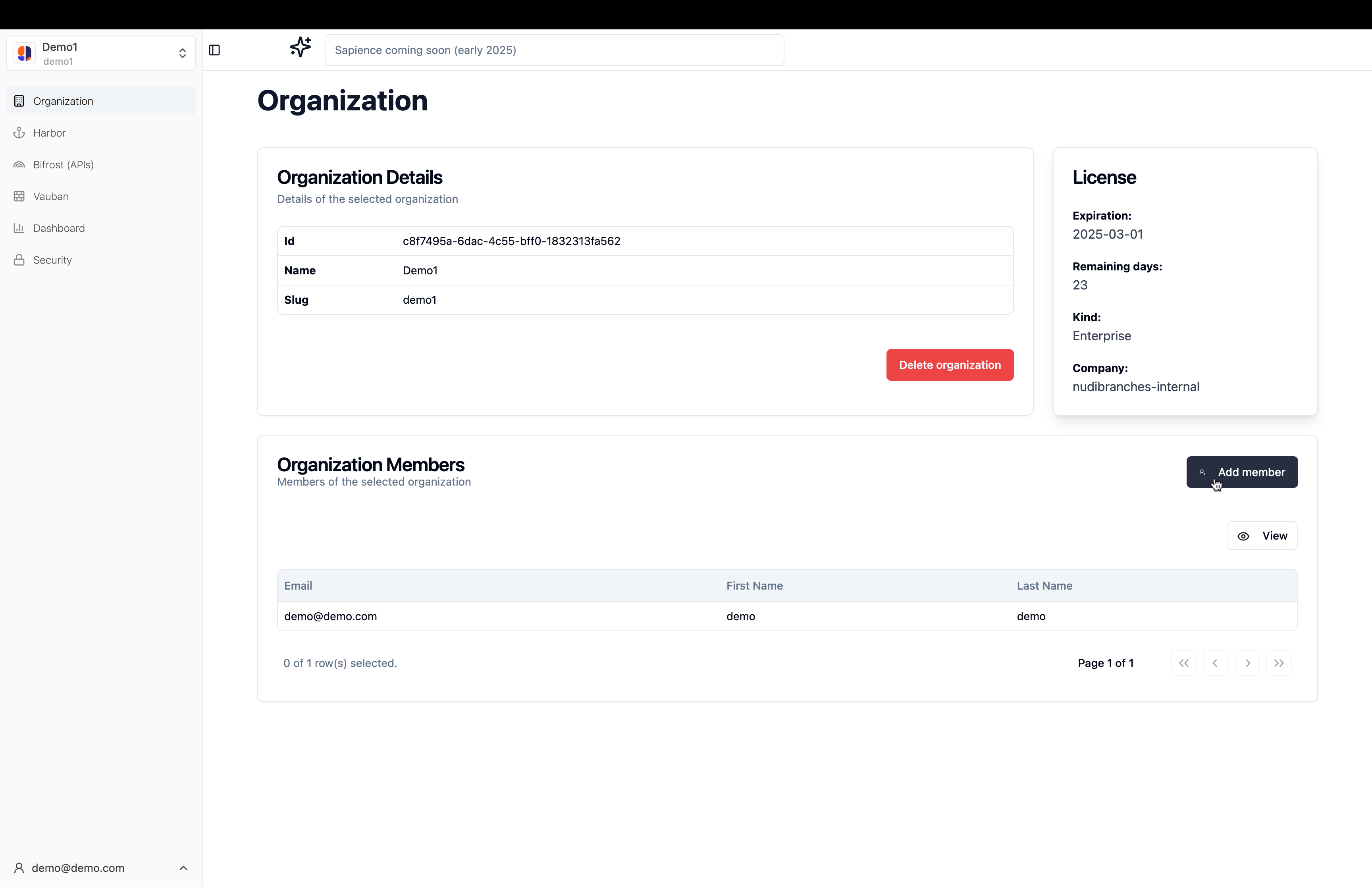
Task: Click the Sapience sparkle icon
Action: click(x=300, y=47)
